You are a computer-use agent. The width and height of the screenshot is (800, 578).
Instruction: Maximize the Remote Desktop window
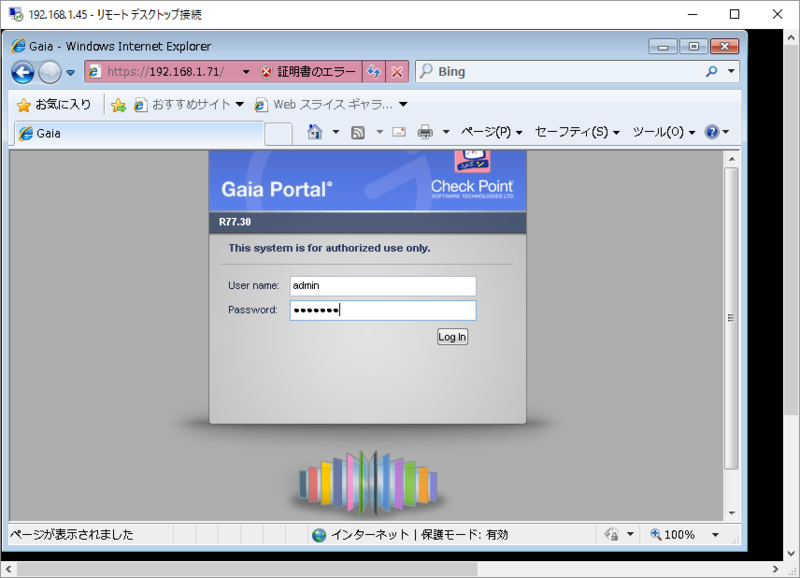click(x=734, y=14)
